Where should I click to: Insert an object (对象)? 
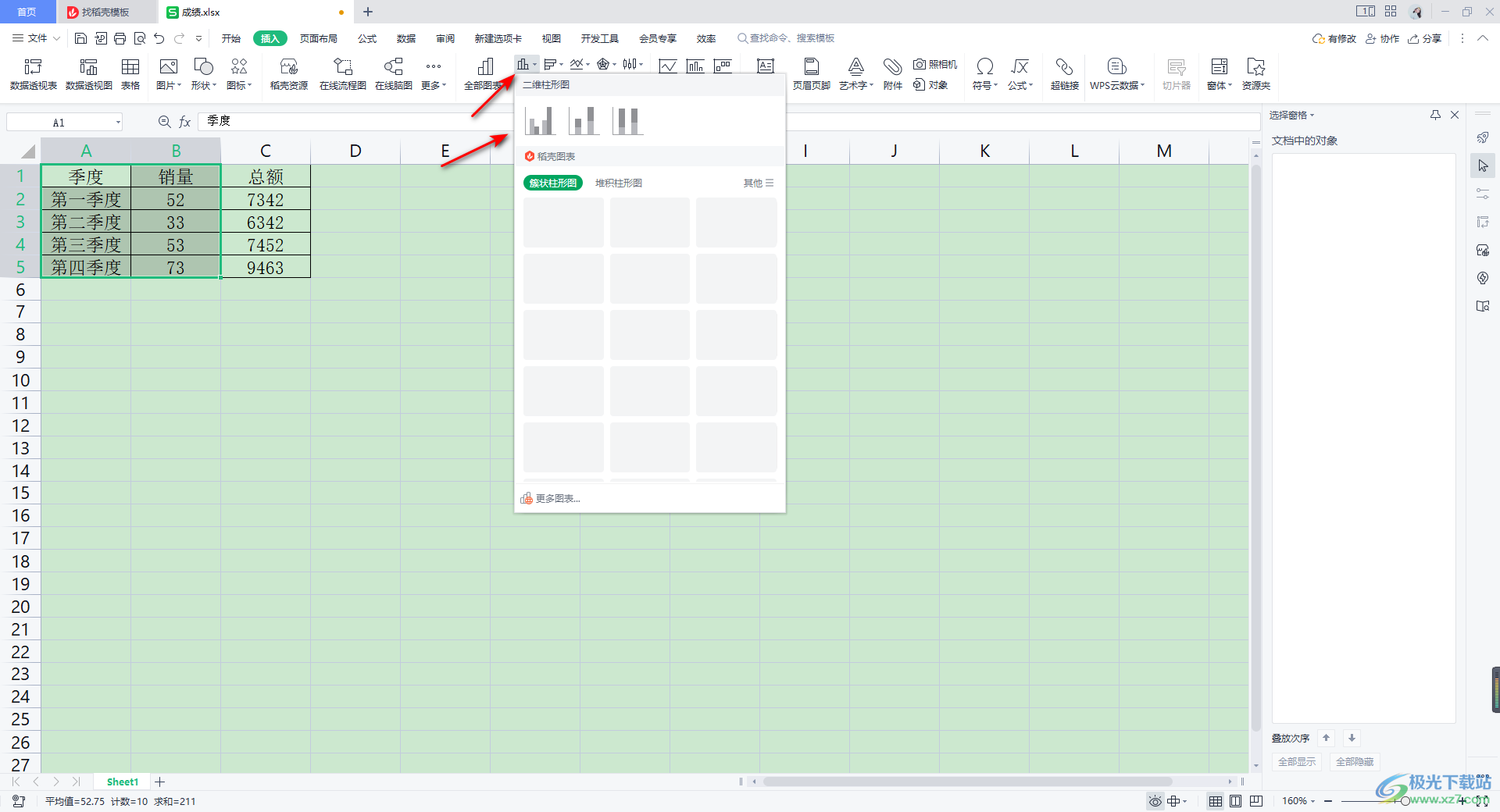(x=930, y=84)
